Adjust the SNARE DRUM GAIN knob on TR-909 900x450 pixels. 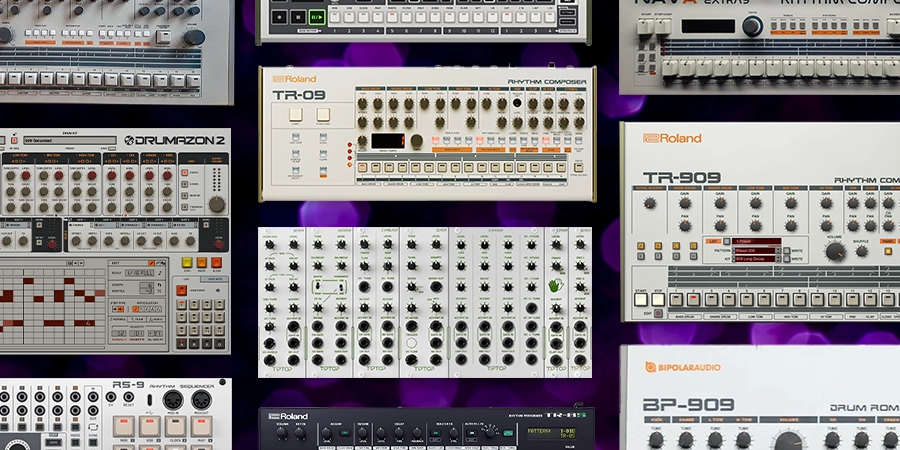coord(720,203)
